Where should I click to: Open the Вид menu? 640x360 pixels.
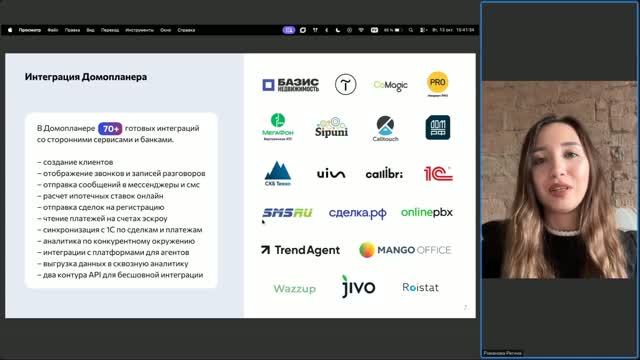(x=91, y=30)
